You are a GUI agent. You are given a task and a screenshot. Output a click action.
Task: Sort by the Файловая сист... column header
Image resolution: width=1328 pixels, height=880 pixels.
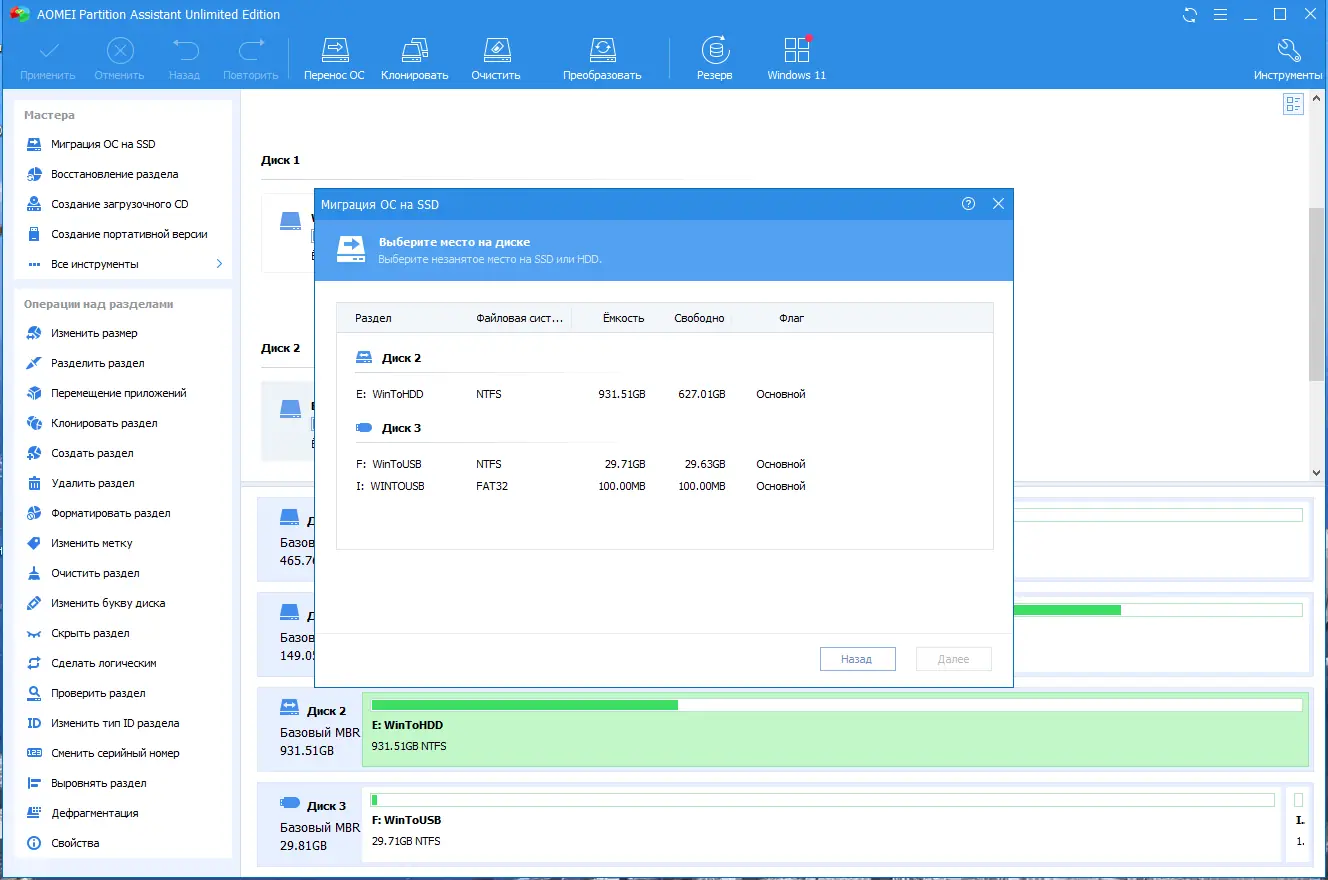pyautogui.click(x=520, y=318)
